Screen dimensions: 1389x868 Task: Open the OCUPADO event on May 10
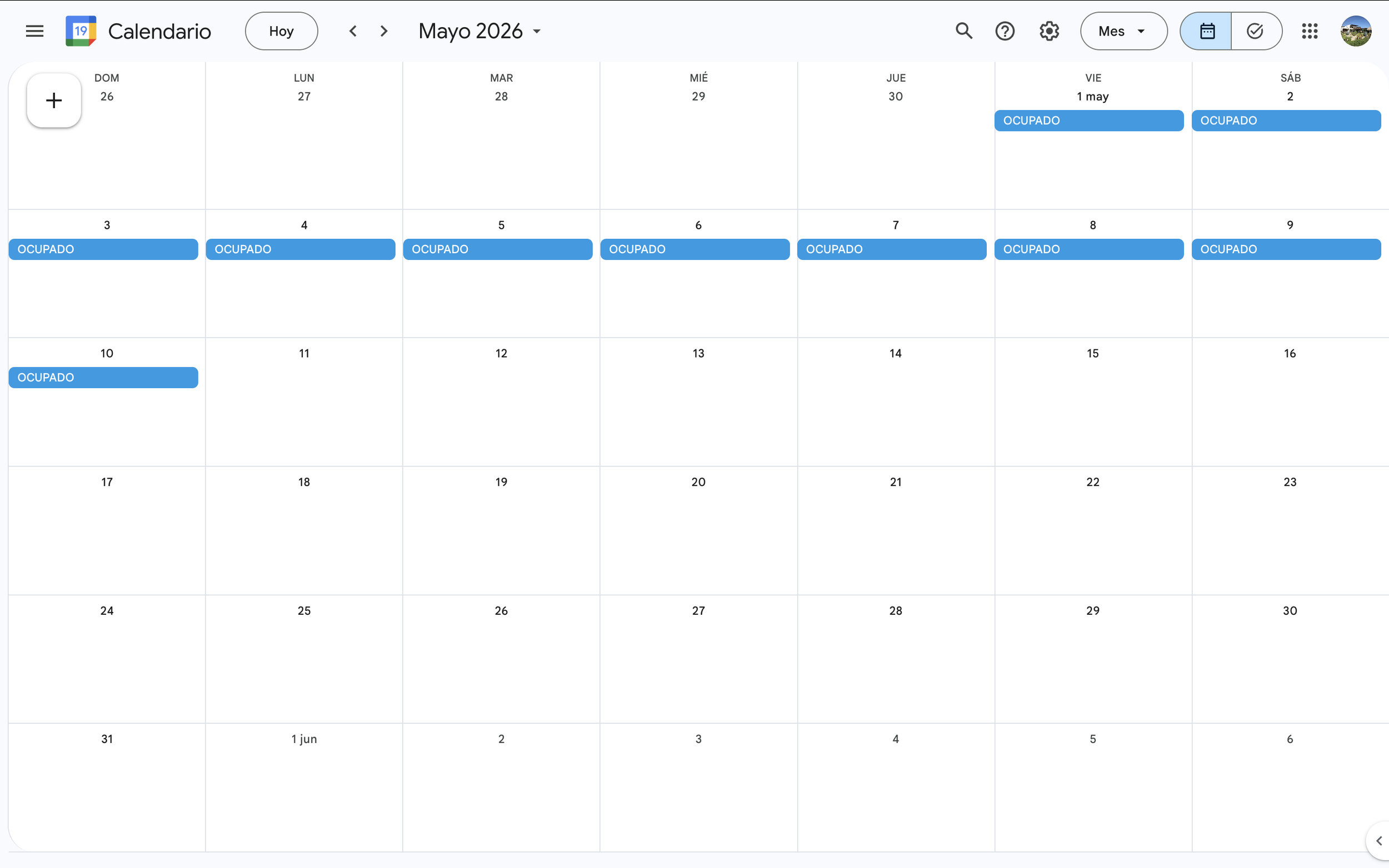(x=103, y=377)
